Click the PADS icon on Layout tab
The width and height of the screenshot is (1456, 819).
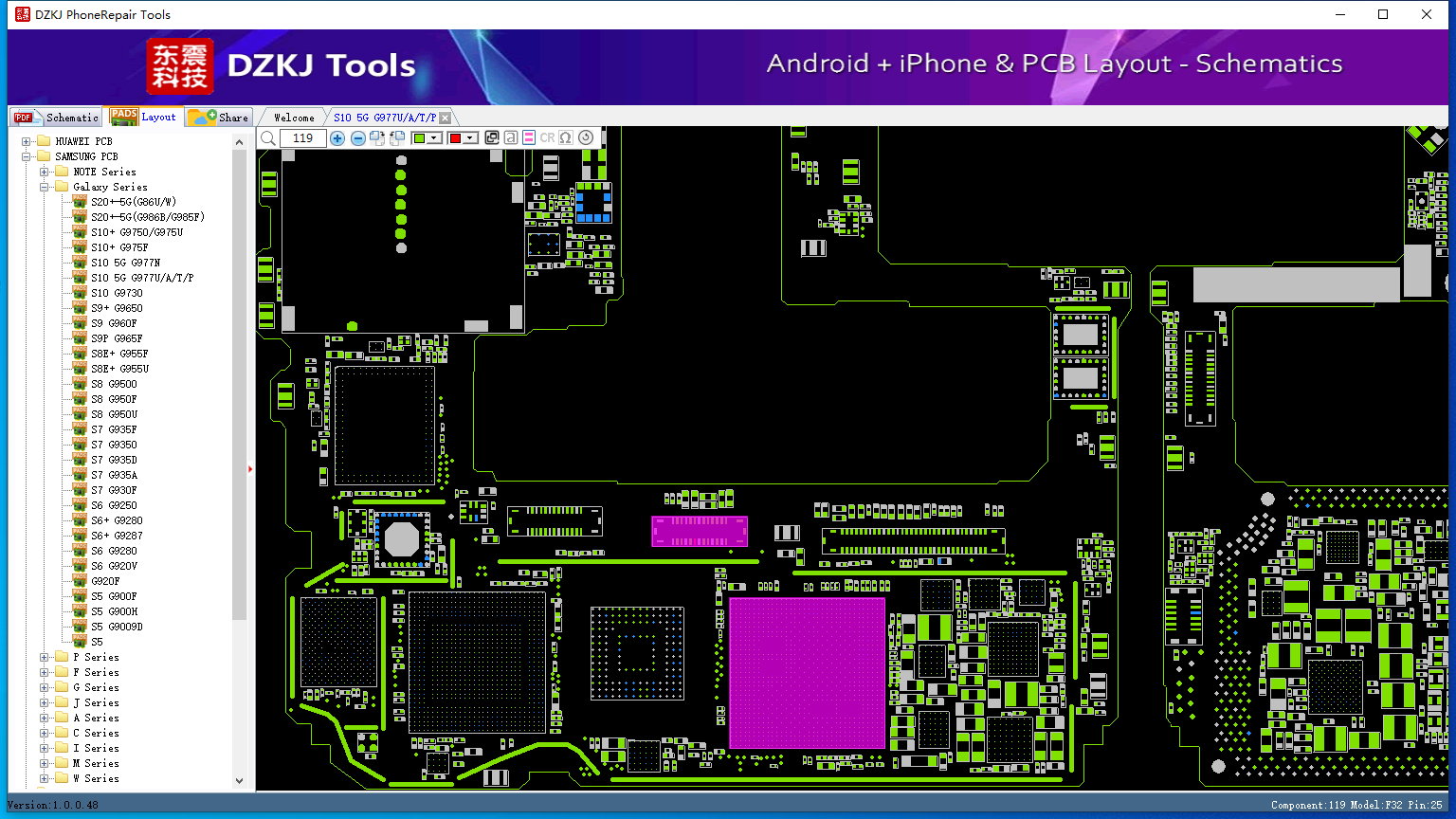124,117
